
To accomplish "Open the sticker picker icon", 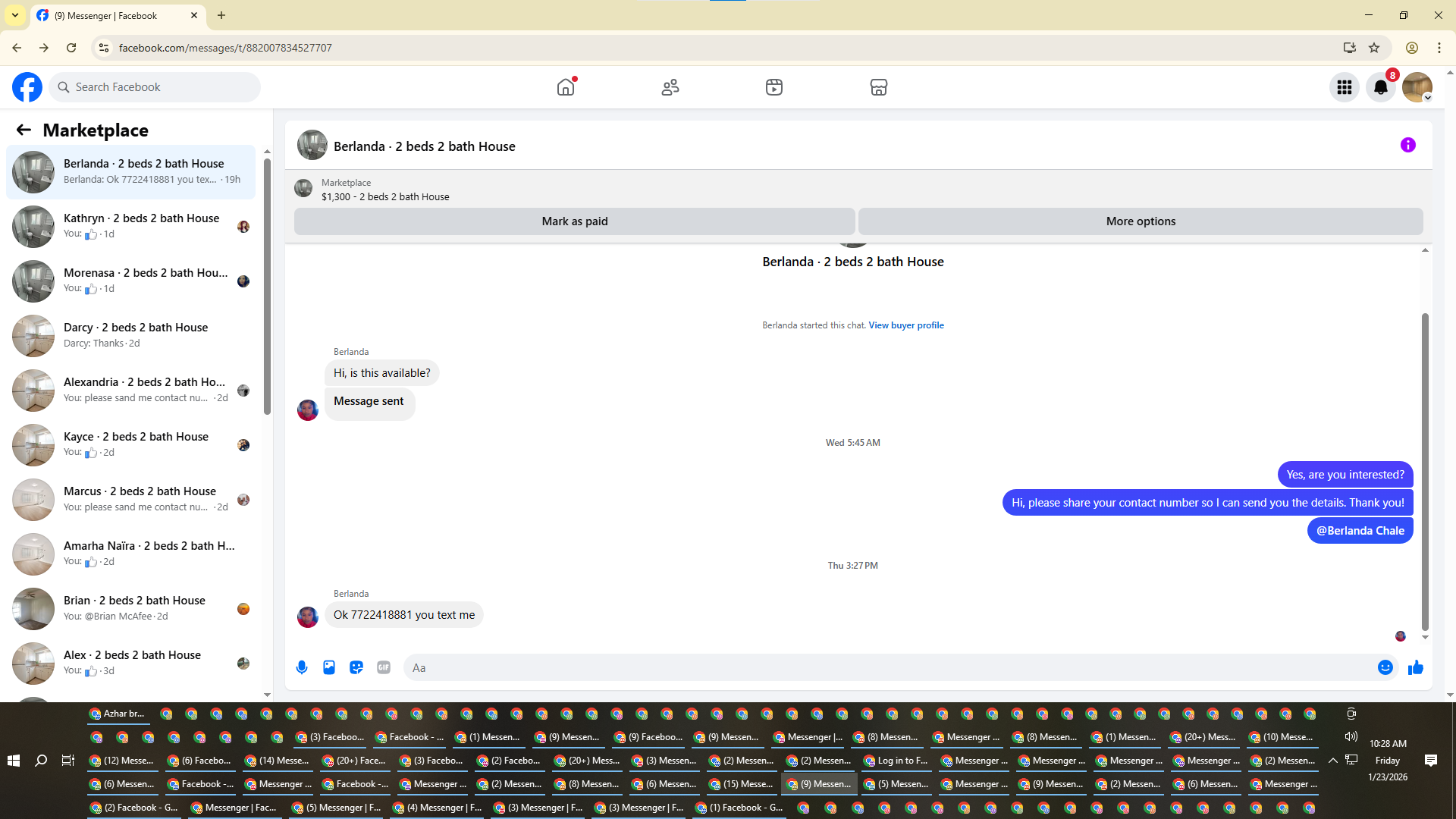I will click(x=356, y=667).
